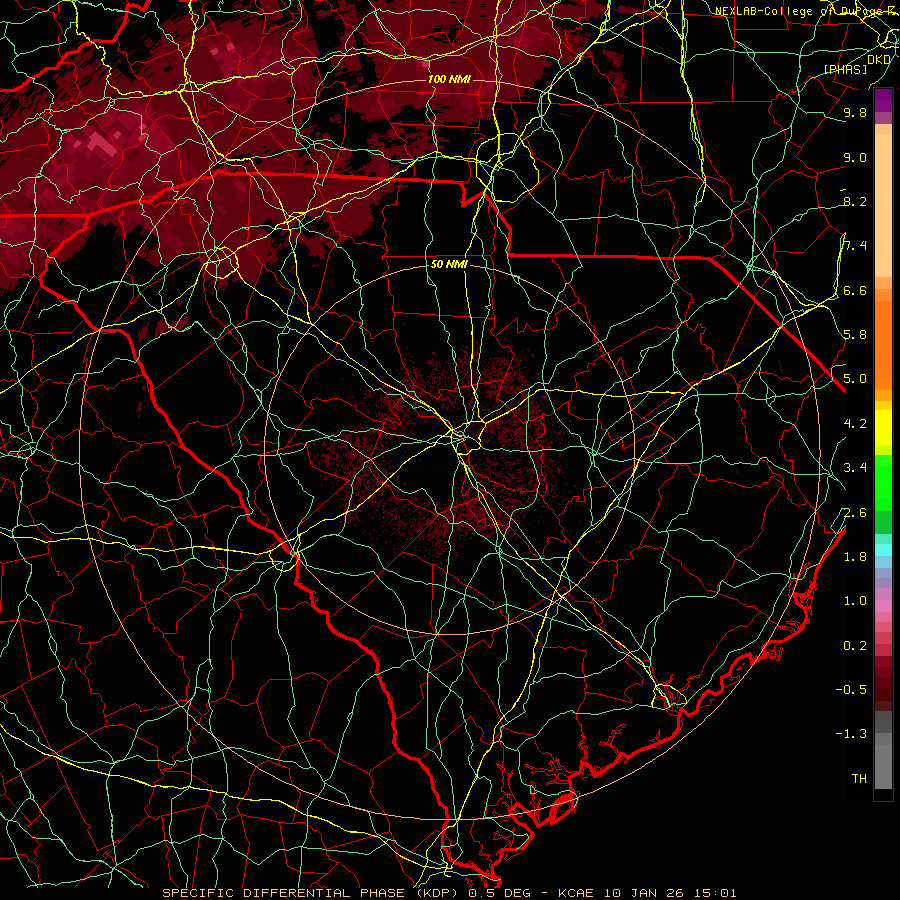Click the -1.3 legend value

click(x=851, y=734)
